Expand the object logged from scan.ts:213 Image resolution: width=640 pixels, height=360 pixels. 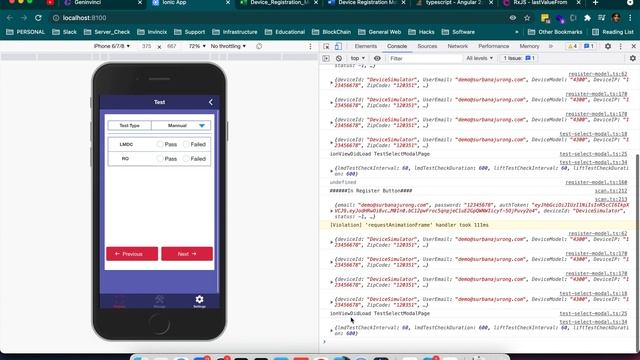click(x=331, y=211)
